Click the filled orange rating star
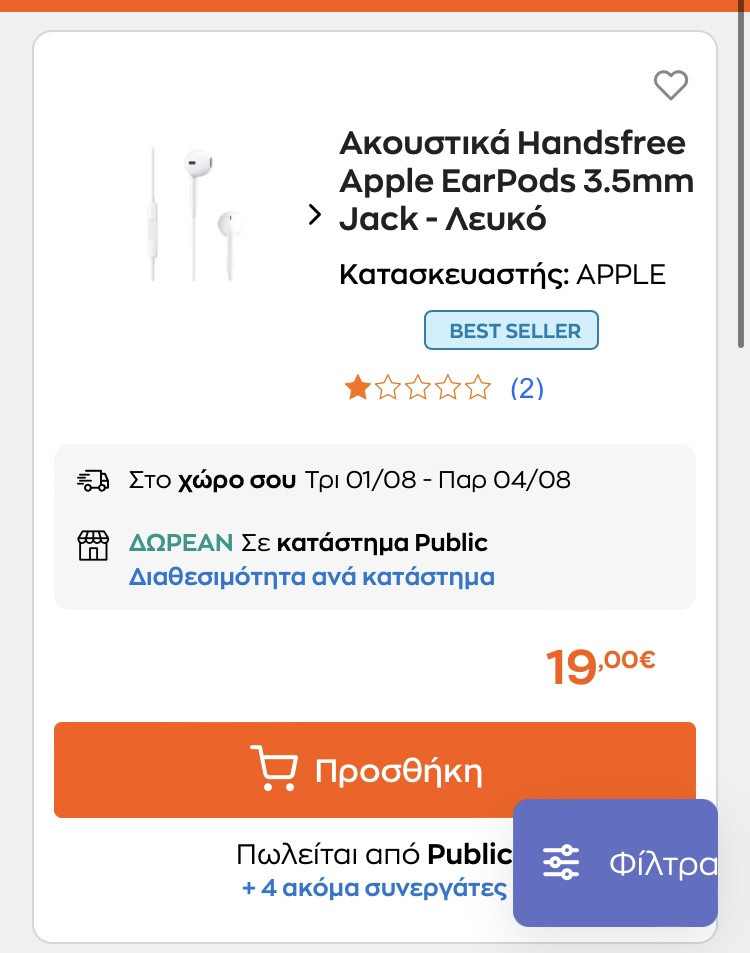The width and height of the screenshot is (750, 953). click(356, 388)
